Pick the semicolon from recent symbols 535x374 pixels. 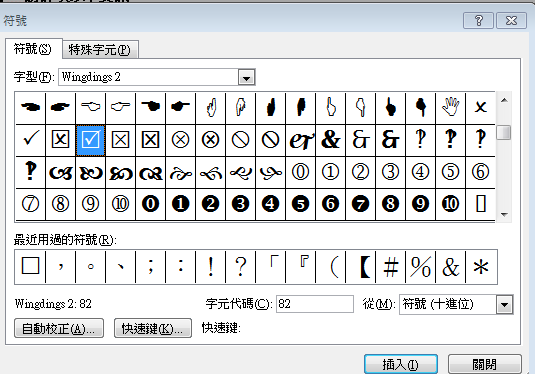[150, 267]
